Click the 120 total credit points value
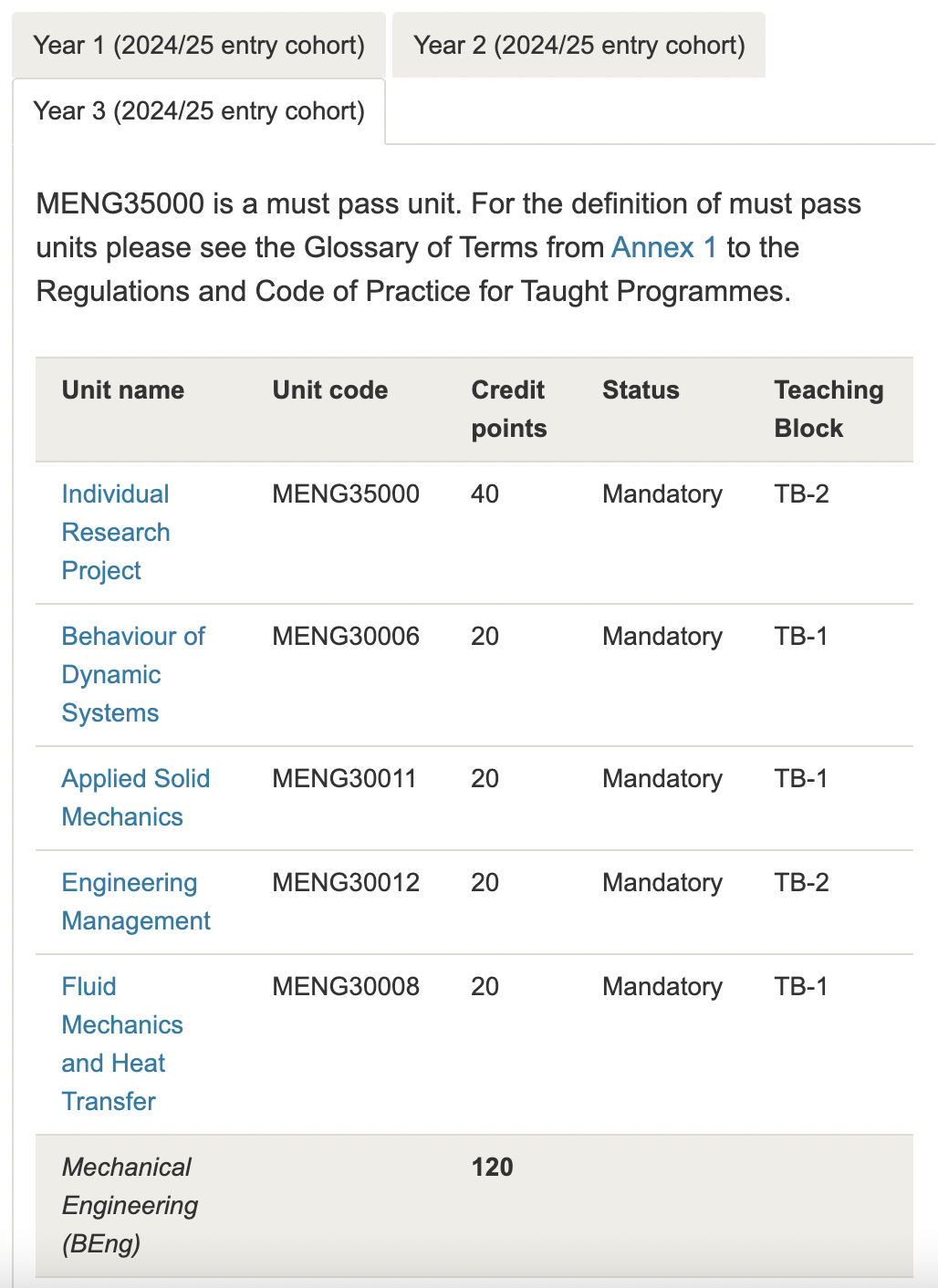 [x=493, y=1167]
